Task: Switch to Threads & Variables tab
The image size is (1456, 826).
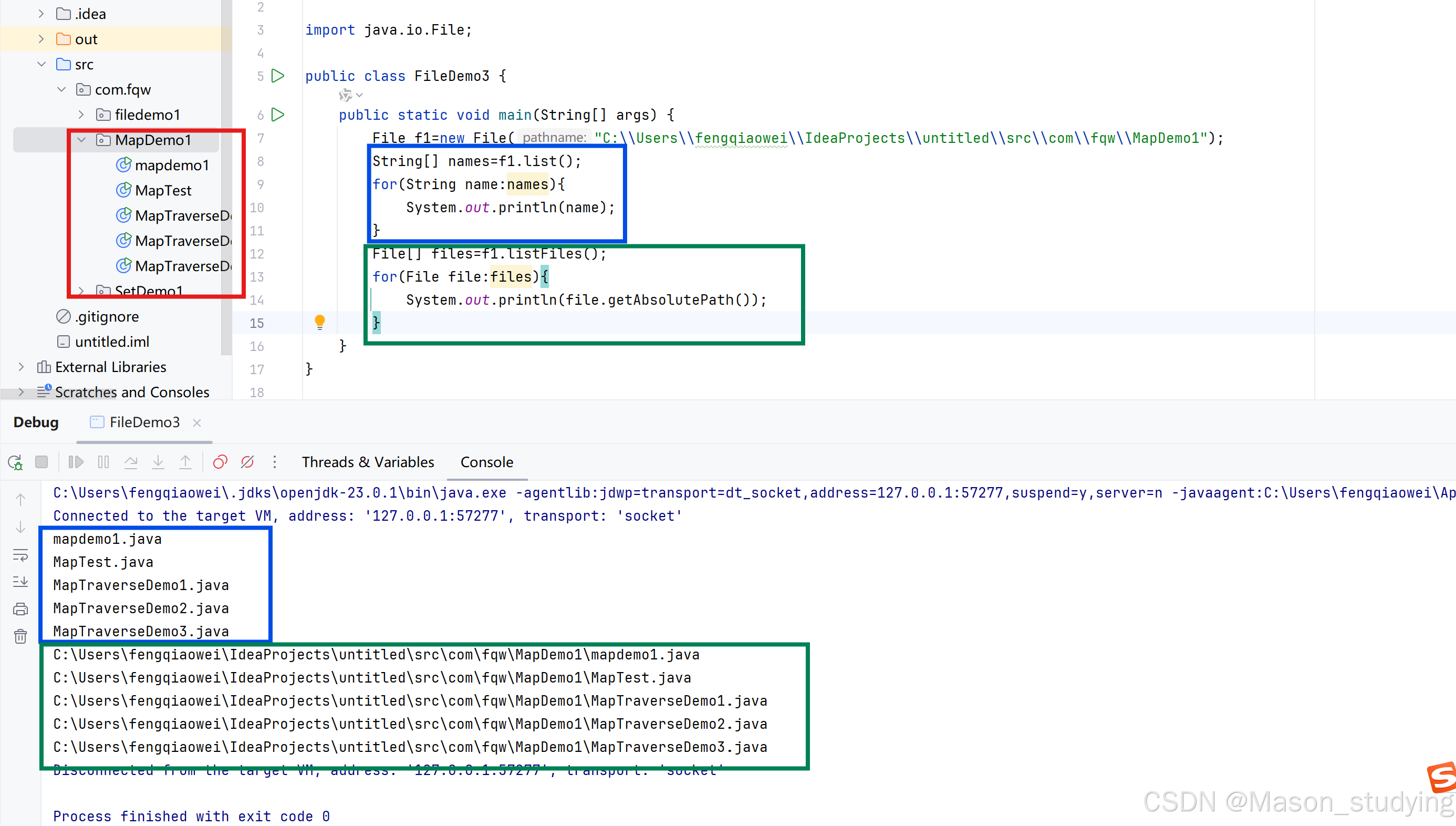Action: (x=367, y=462)
